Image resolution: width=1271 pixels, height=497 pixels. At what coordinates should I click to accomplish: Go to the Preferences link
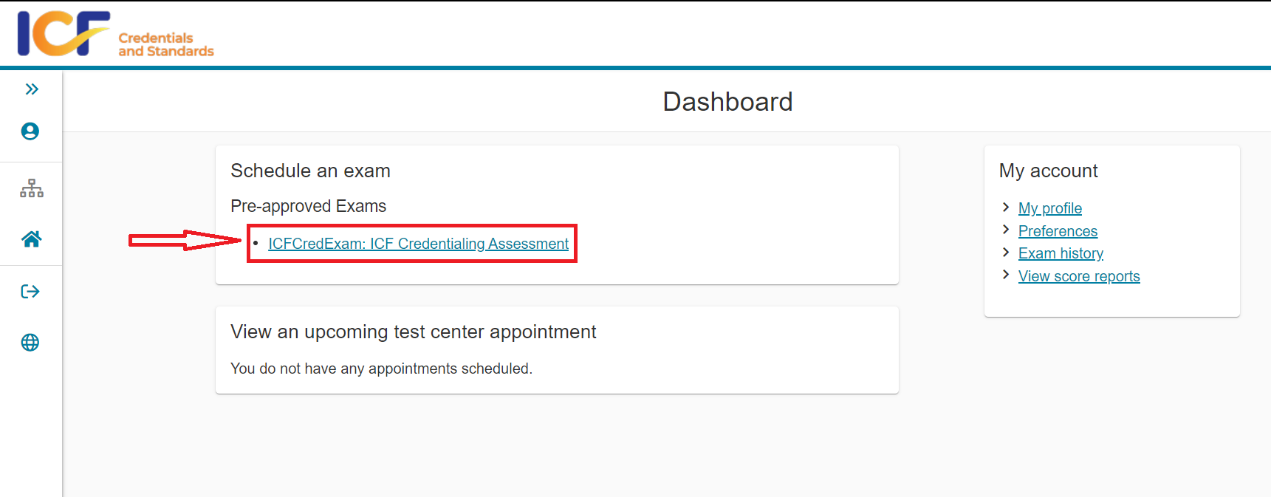[x=1057, y=231]
